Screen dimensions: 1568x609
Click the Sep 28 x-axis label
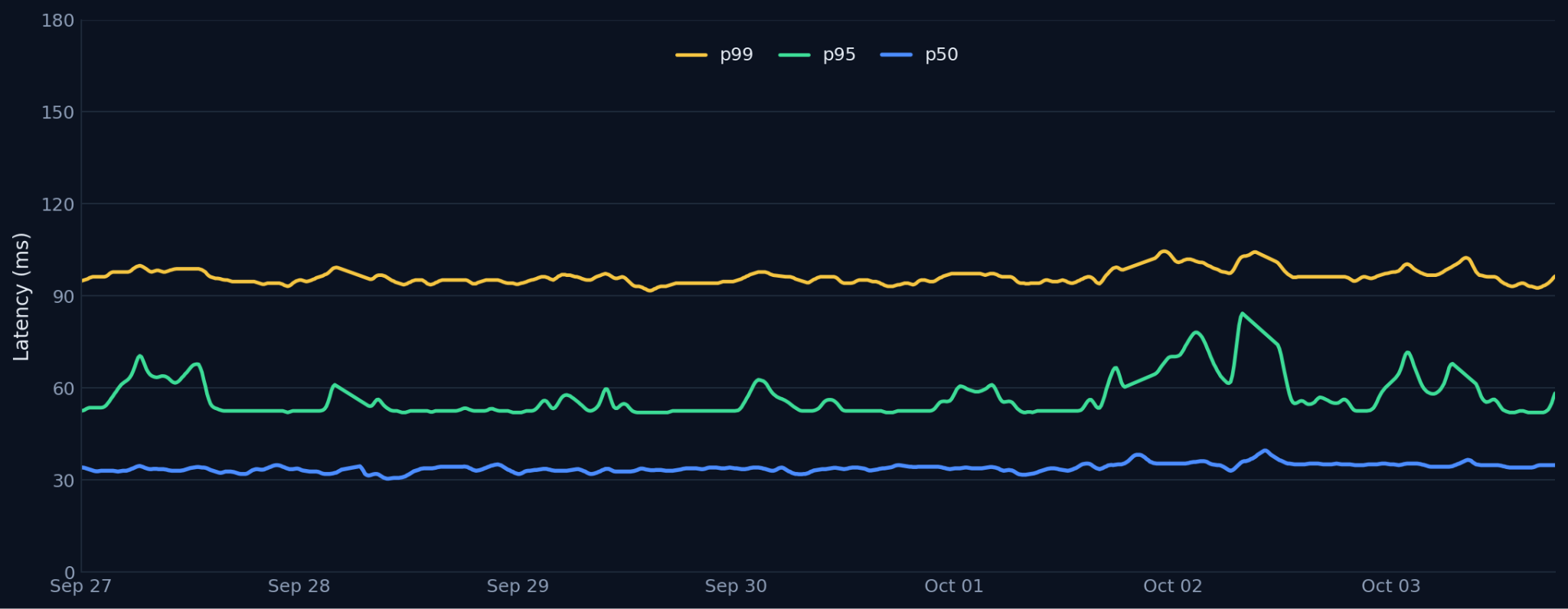tap(299, 587)
